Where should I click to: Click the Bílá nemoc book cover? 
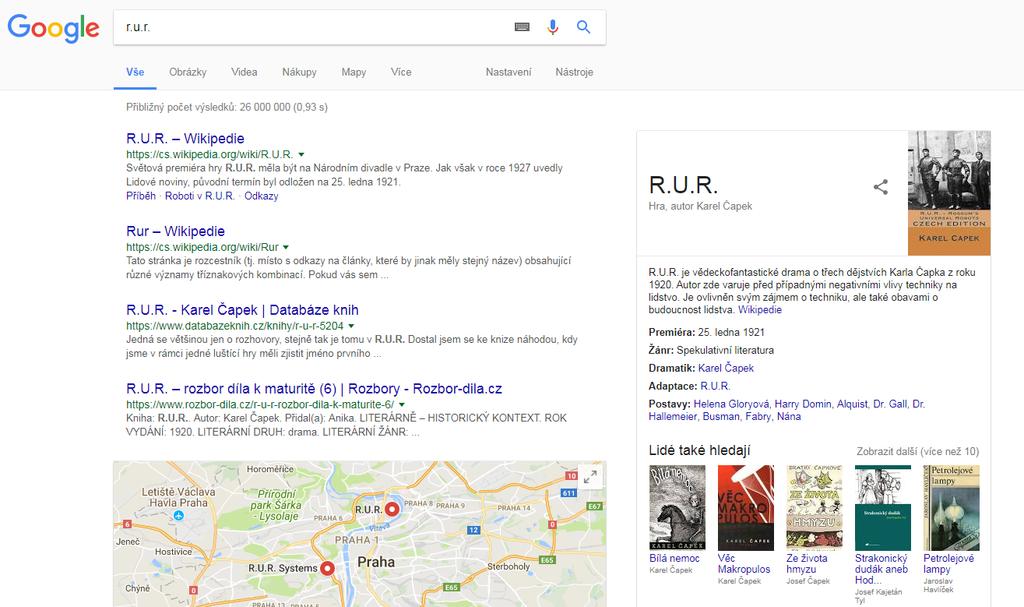point(677,508)
